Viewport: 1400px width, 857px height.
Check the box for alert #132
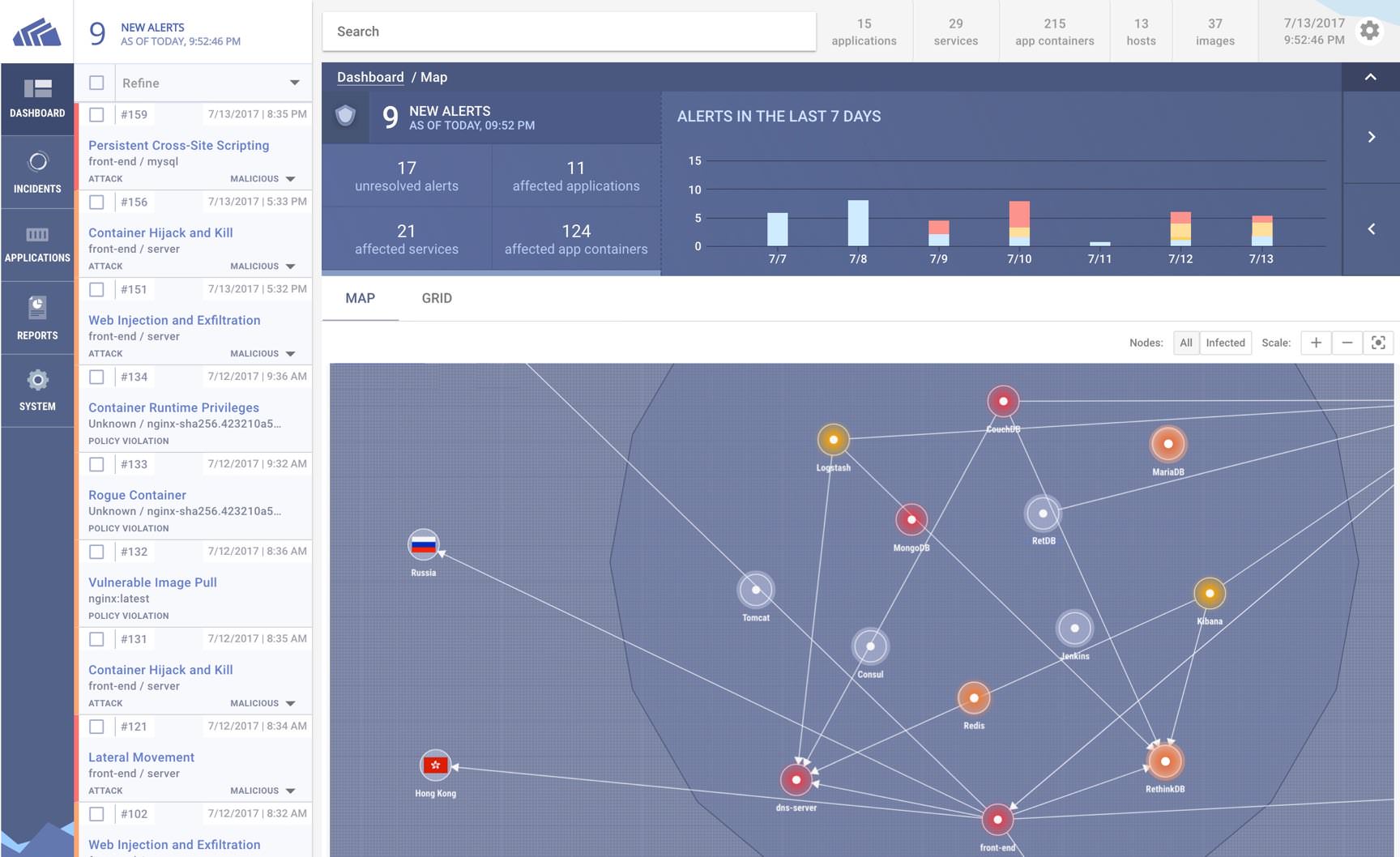click(96, 552)
